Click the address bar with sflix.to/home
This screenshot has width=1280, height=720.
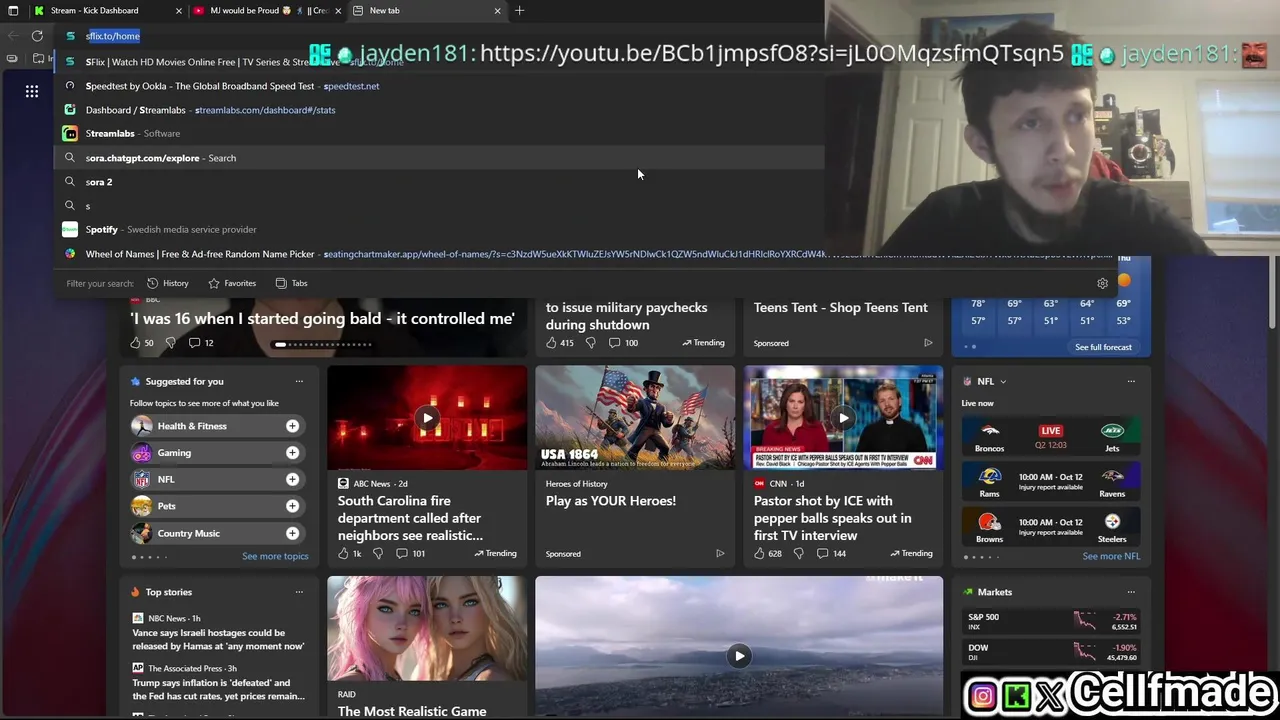pos(440,36)
